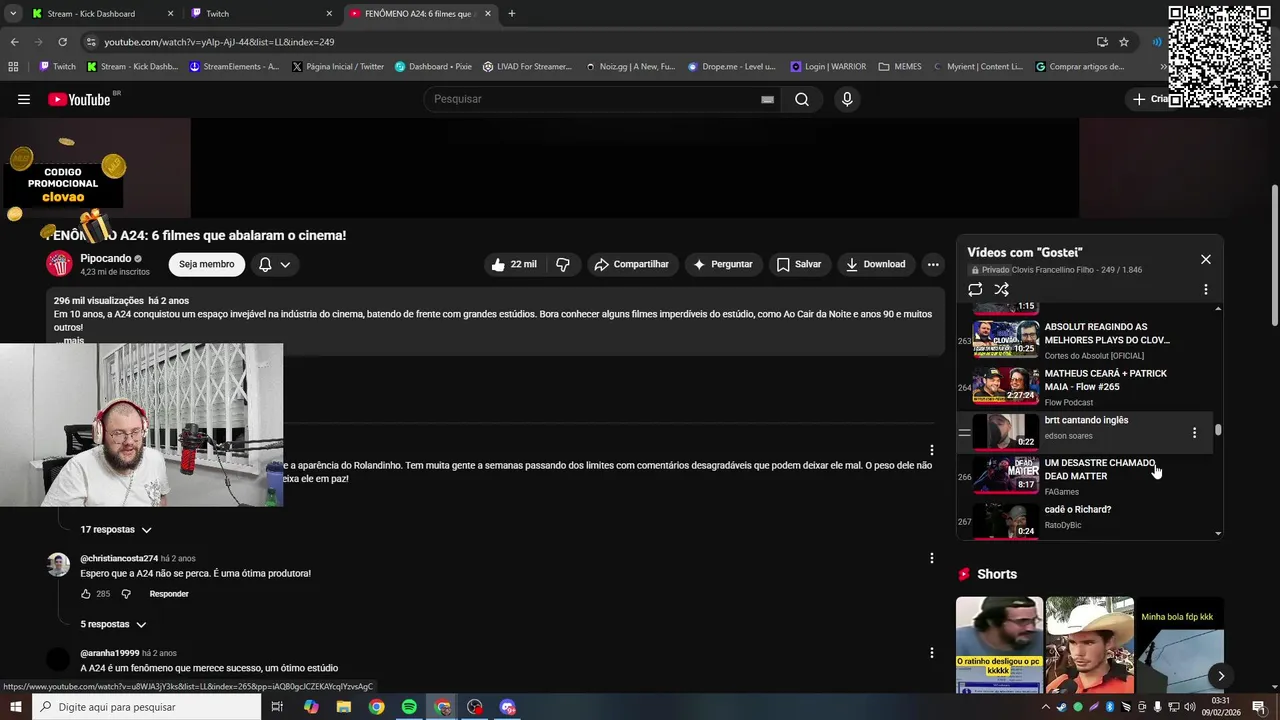Click the Download button
This screenshot has width=1280, height=720.
pos(875,264)
